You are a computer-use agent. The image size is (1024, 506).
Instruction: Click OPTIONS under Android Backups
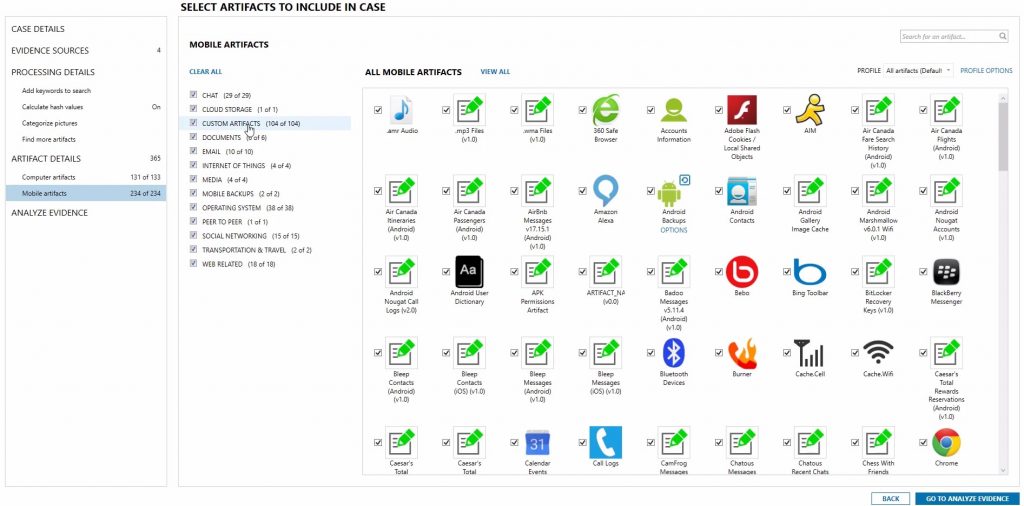pyautogui.click(x=674, y=230)
